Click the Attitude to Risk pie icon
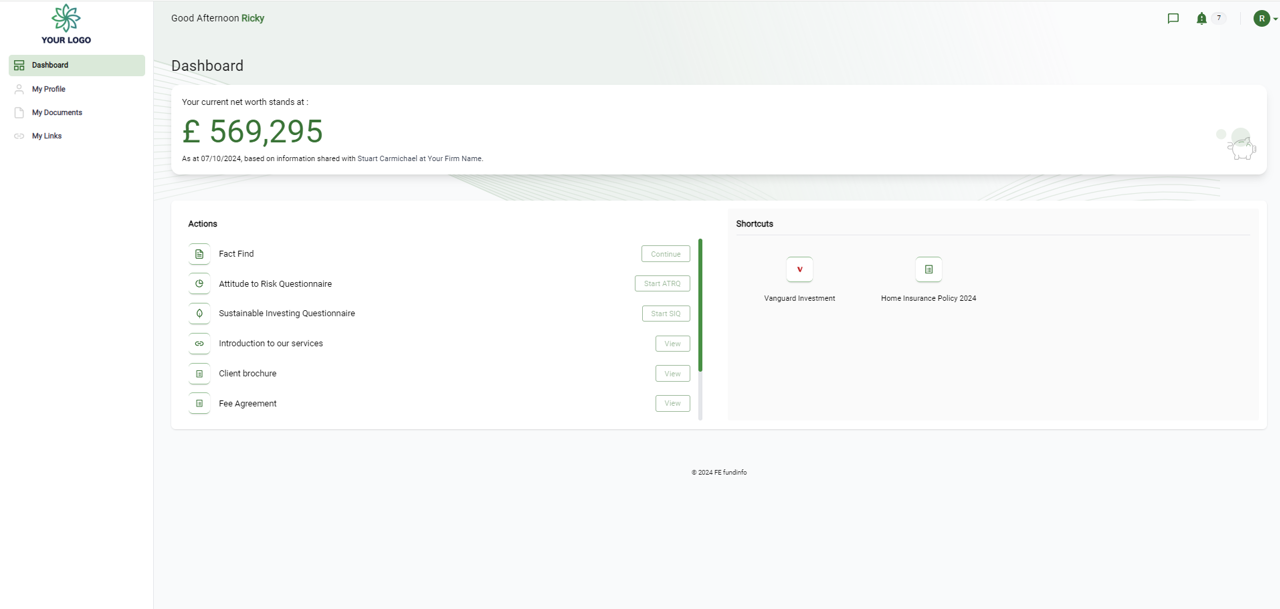This screenshot has height=609, width=1280. click(199, 284)
